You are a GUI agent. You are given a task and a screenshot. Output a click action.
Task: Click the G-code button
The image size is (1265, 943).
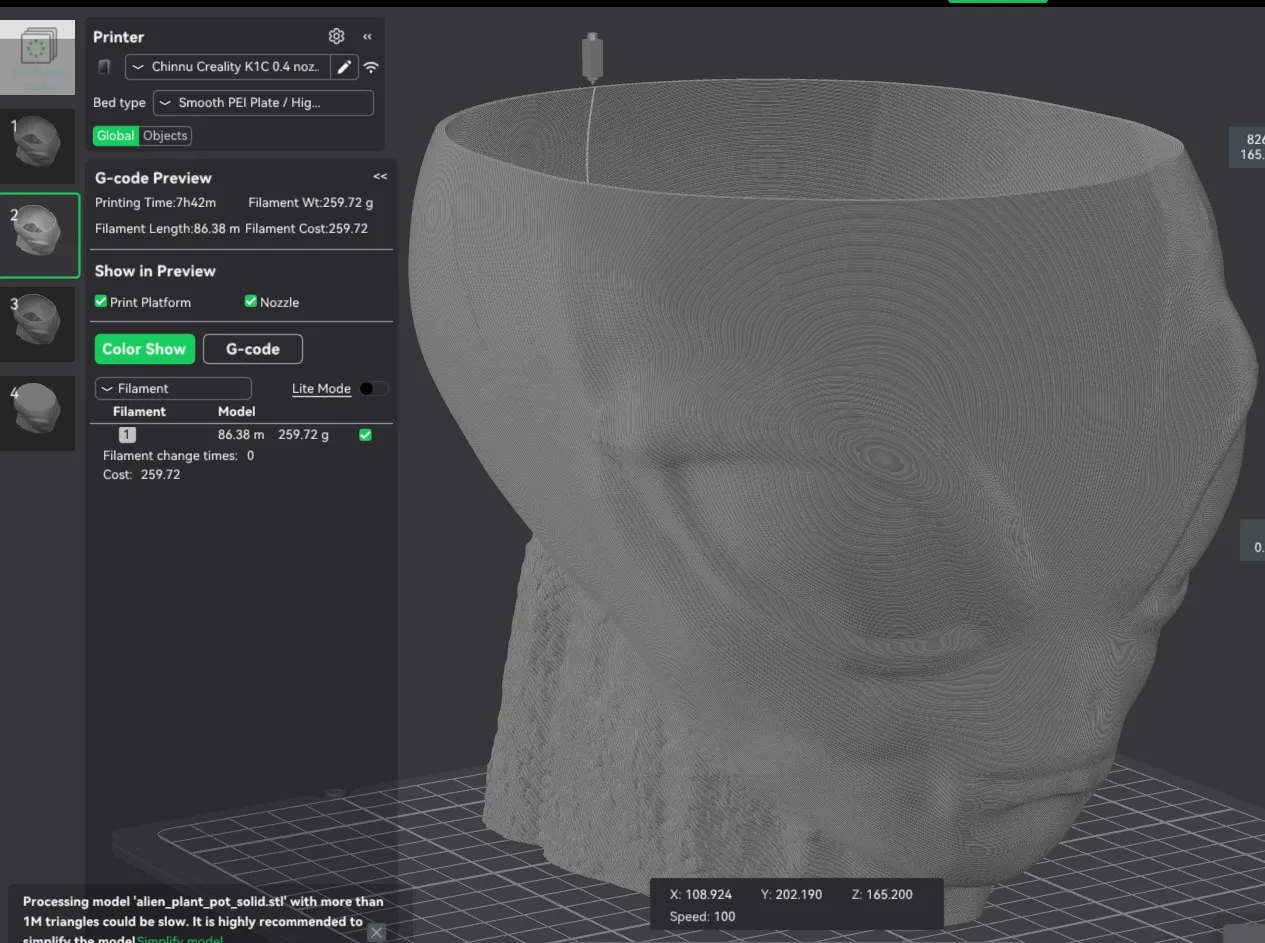point(253,349)
